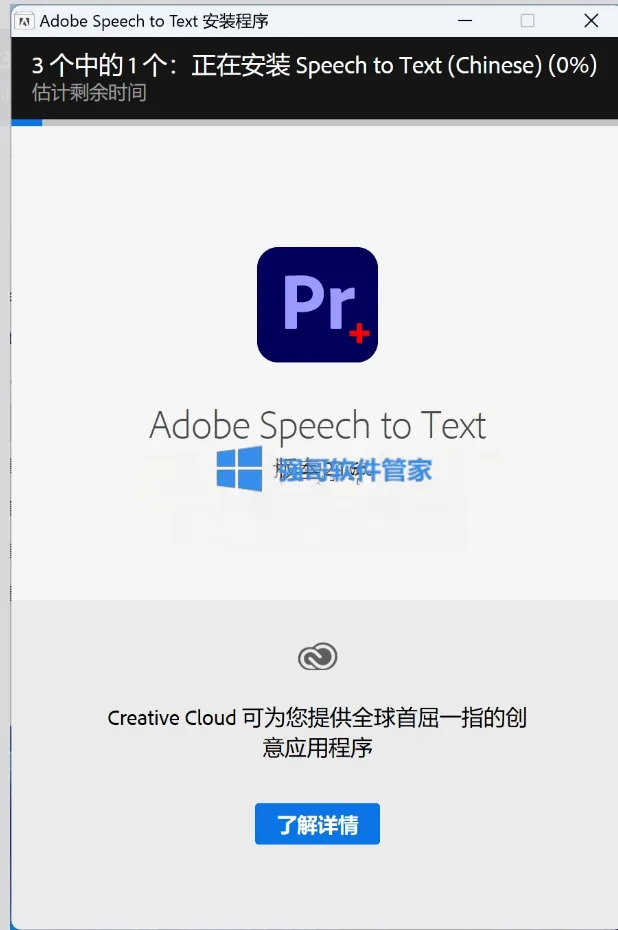
Task: Close the Adobe Speech to Text installer
Action: point(591,21)
